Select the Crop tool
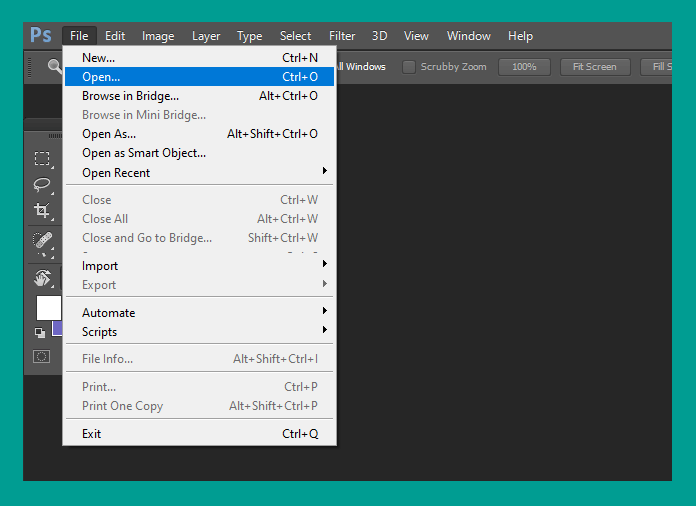Image resolution: width=696 pixels, height=506 pixels. click(42, 210)
